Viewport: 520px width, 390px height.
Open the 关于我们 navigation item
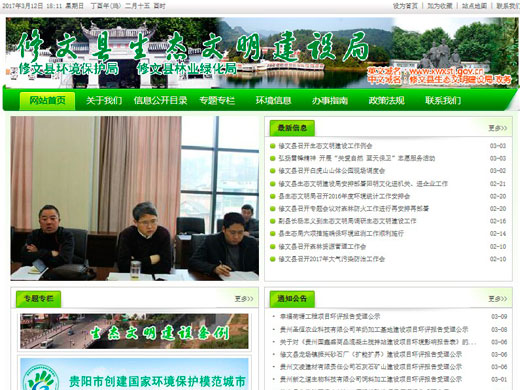pyautogui.click(x=104, y=100)
